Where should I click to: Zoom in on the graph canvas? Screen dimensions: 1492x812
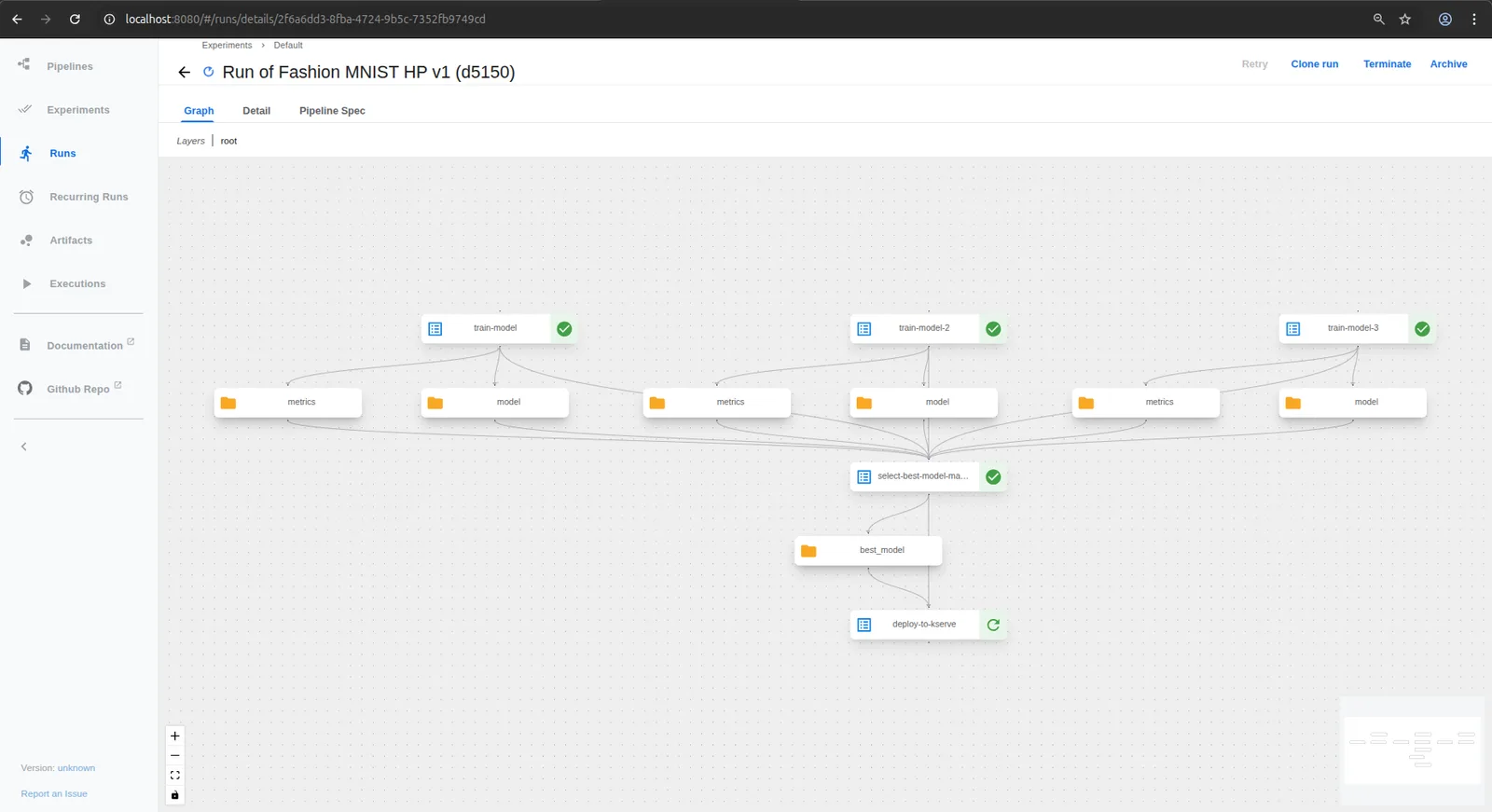174,736
